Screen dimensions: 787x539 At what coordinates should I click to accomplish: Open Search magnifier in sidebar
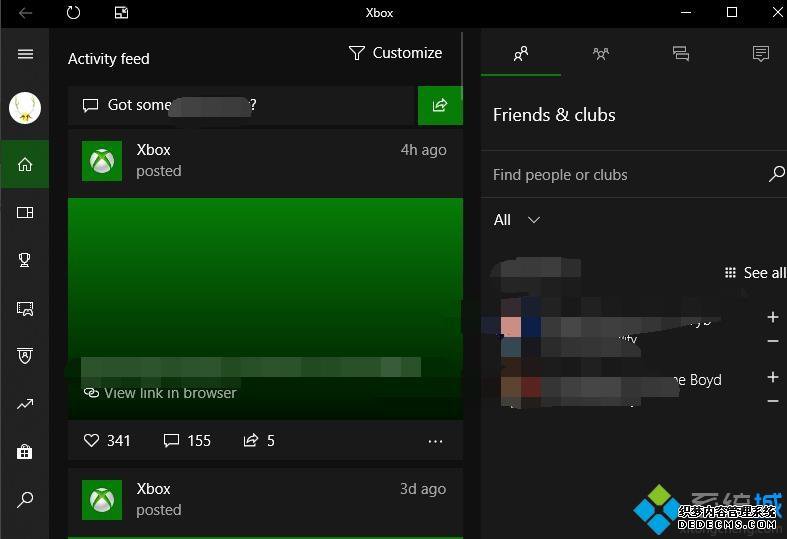pyautogui.click(x=25, y=499)
